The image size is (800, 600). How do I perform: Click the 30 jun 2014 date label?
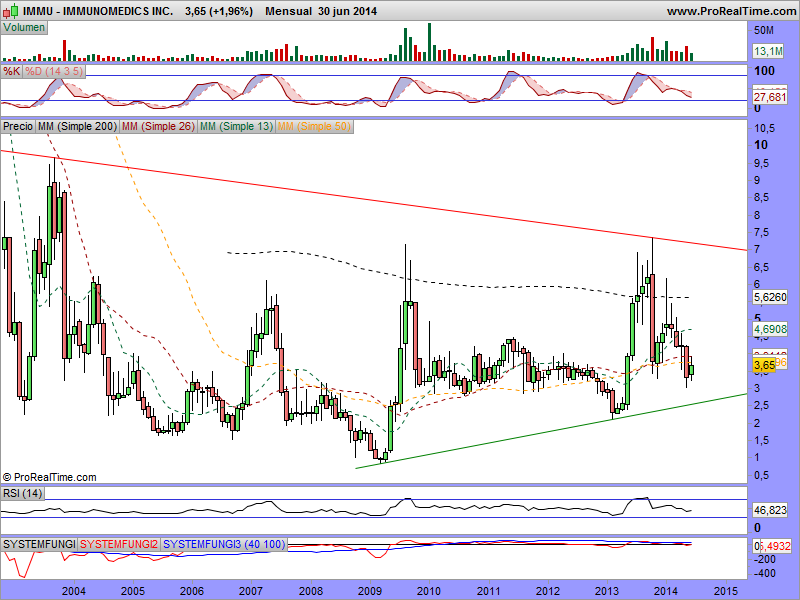pos(347,11)
